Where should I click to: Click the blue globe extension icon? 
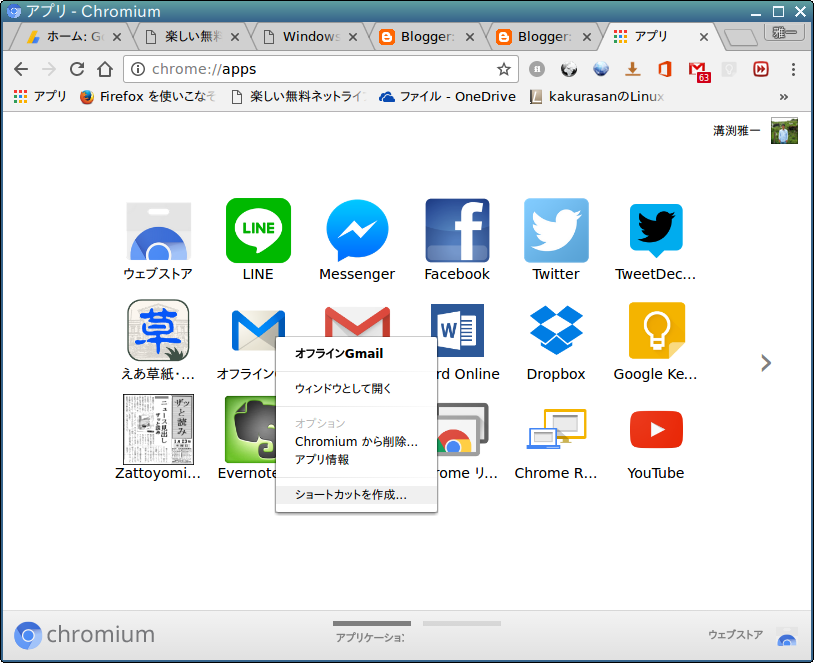(601, 69)
